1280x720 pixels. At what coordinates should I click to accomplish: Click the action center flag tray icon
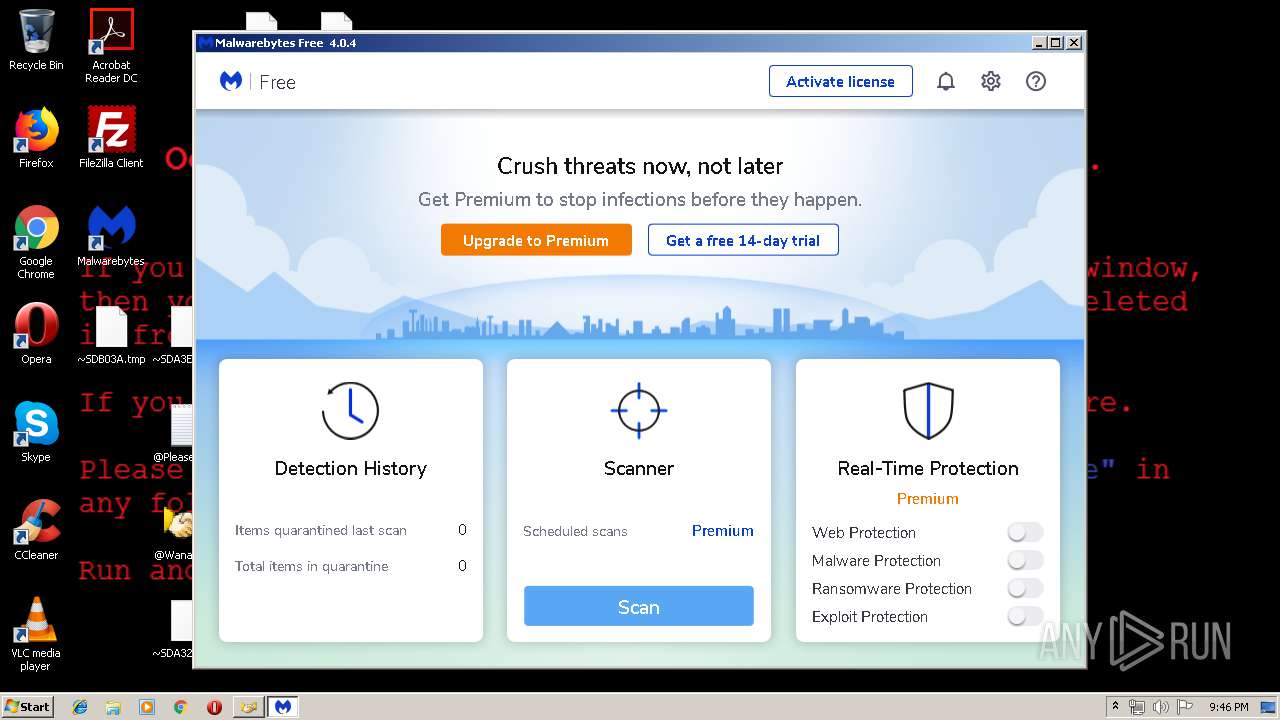1185,707
